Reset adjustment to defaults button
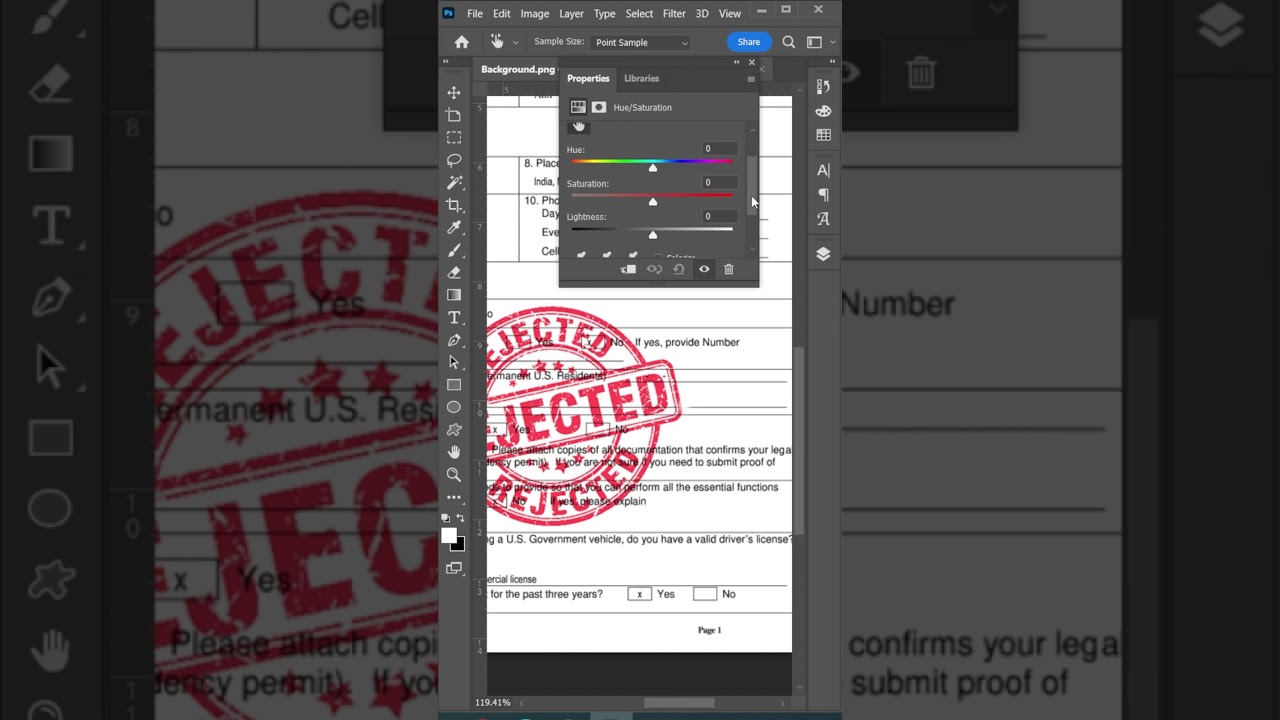This screenshot has height=720, width=1280. tap(679, 269)
